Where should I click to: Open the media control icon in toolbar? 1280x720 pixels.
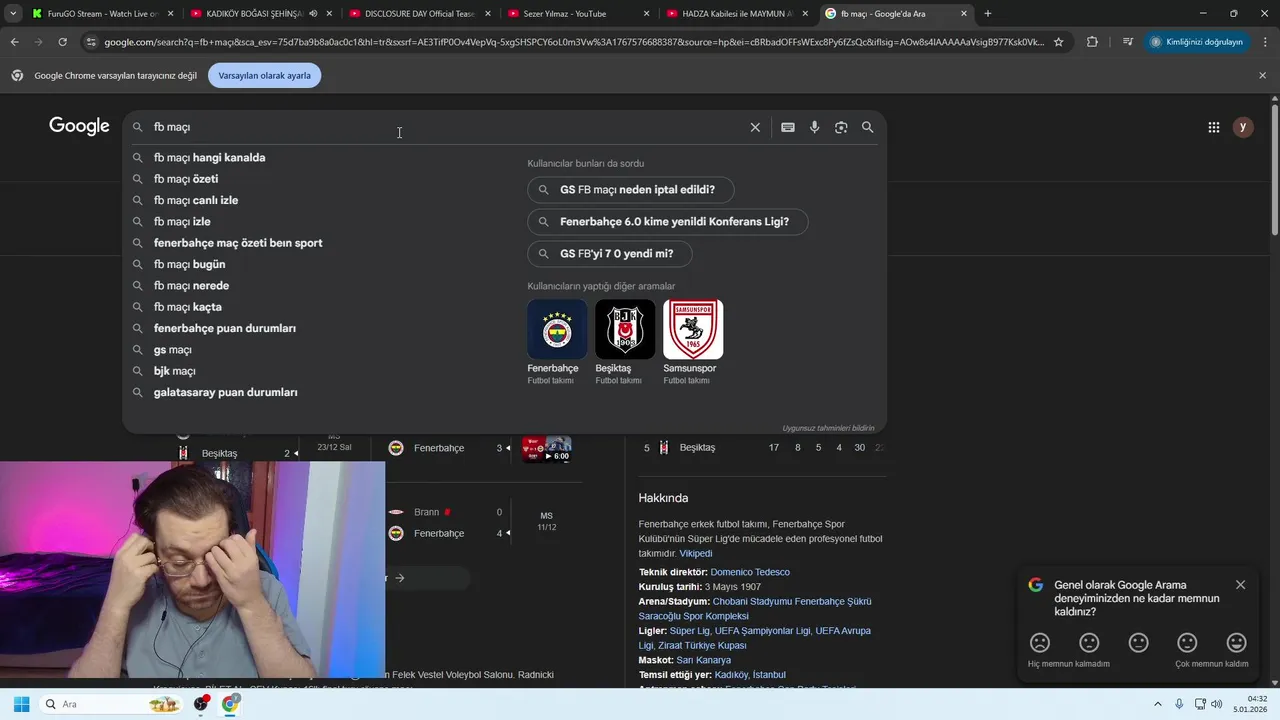(x=1128, y=42)
